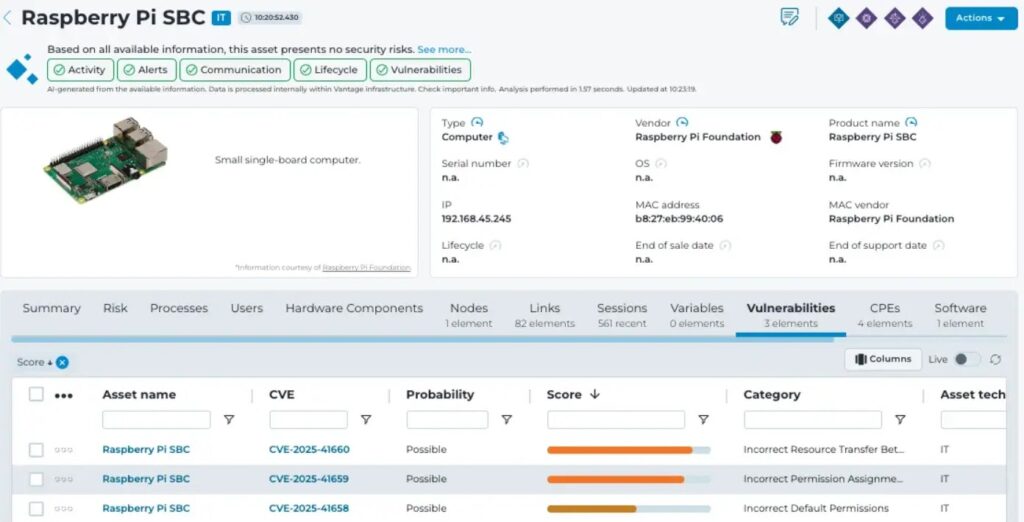Toggle the Live updates switch
Viewport: 1024px width, 522px height.
coord(966,359)
